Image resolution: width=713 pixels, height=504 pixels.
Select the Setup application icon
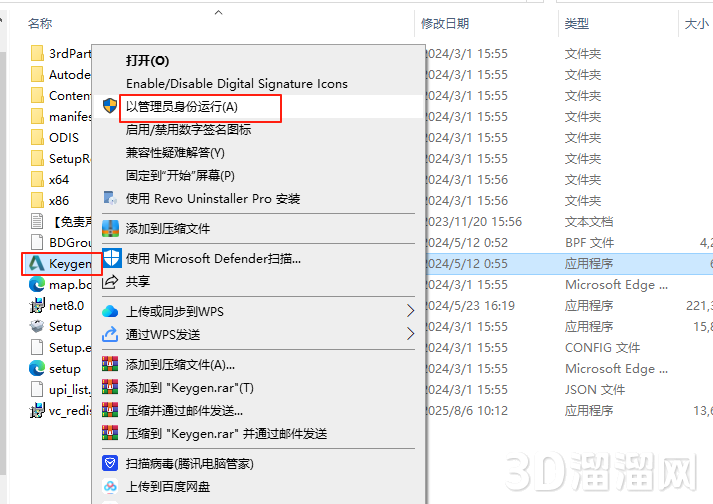point(37,326)
